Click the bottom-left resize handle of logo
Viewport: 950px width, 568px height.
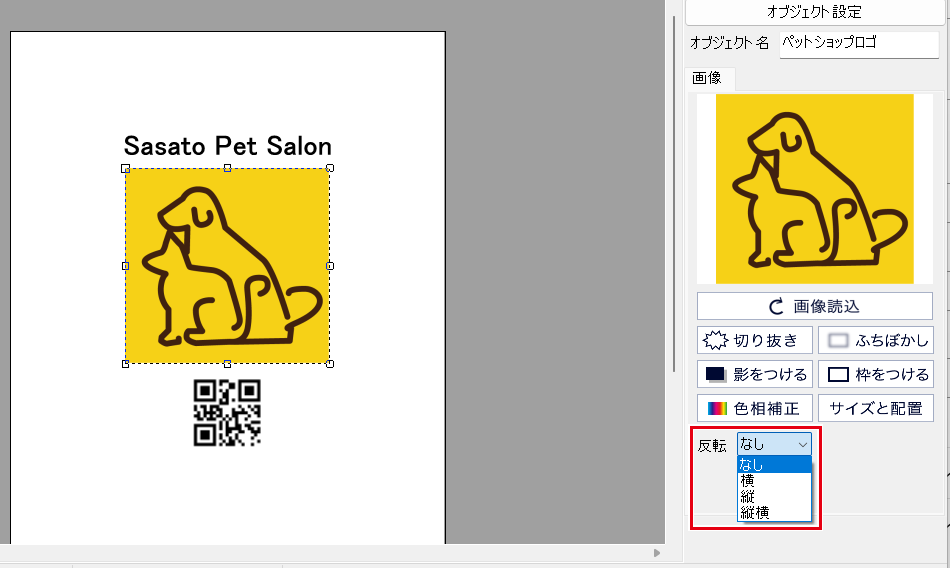point(125,364)
